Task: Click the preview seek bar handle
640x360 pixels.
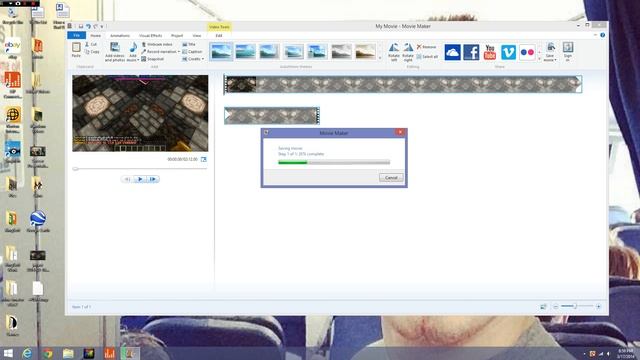Action: pyautogui.click(x=75, y=169)
